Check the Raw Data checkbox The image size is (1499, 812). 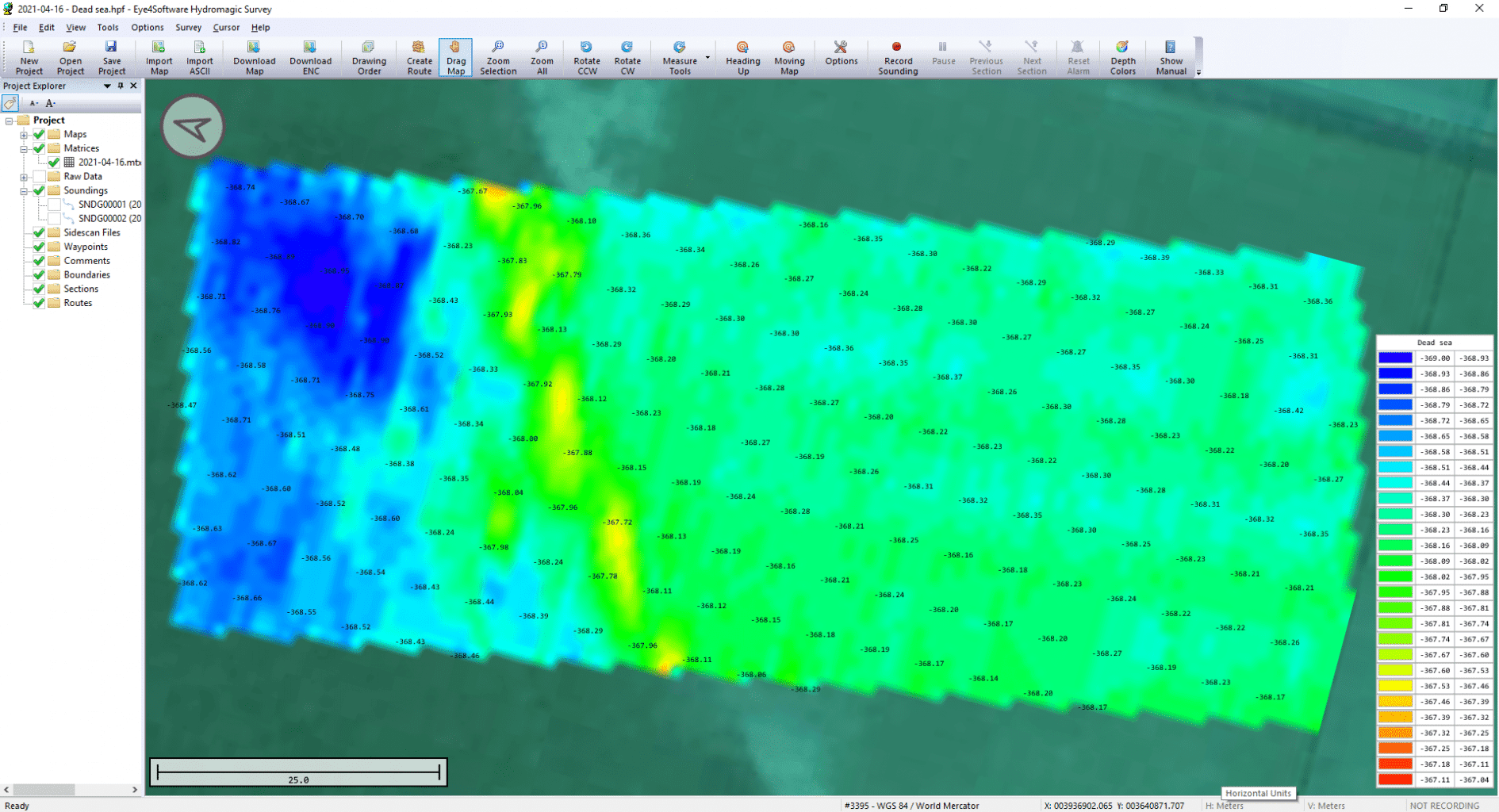[39, 176]
